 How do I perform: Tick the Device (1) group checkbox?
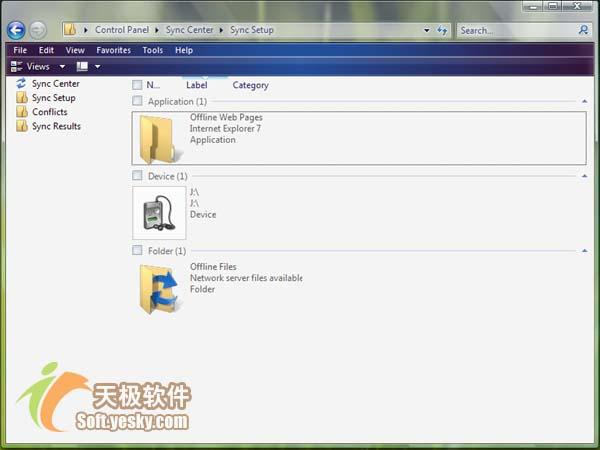[137, 175]
